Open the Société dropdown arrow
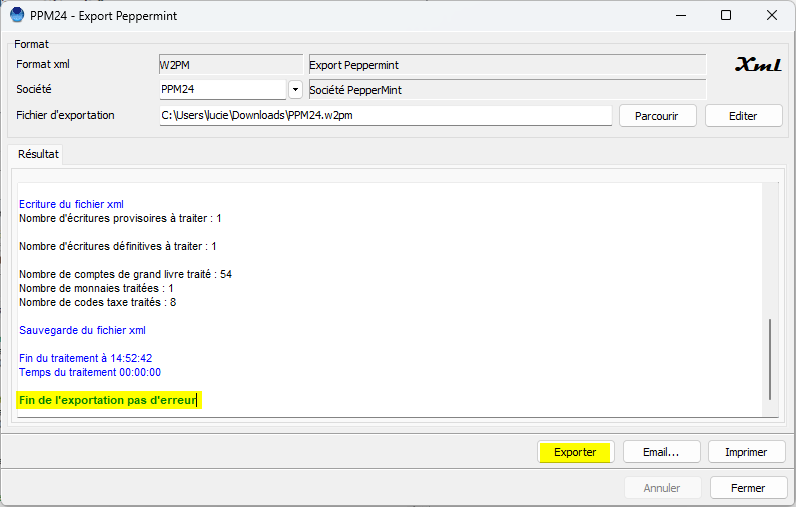Screen dimensions: 796x507 (x=295, y=89)
